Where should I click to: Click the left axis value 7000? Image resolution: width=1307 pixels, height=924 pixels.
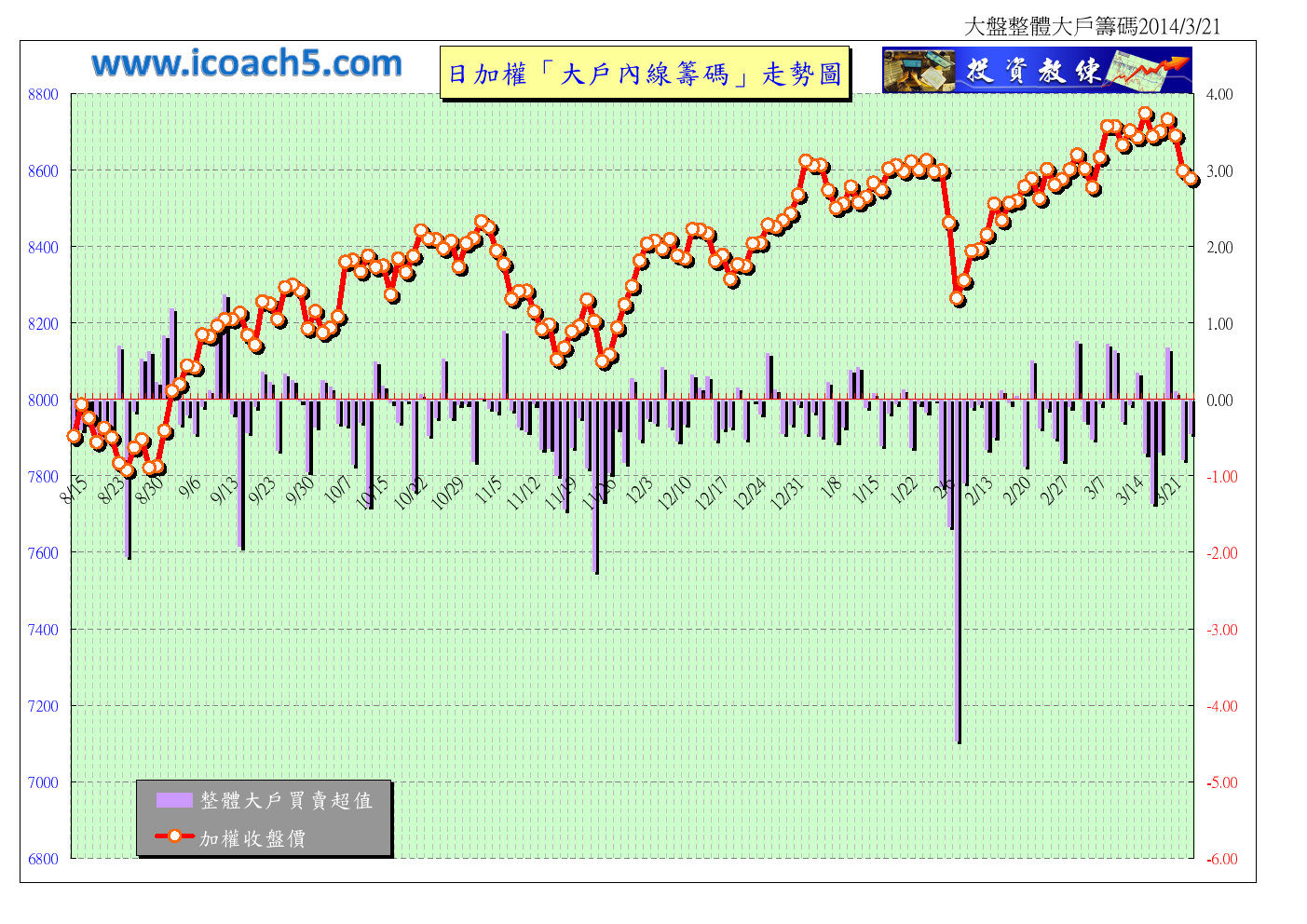coord(43,782)
